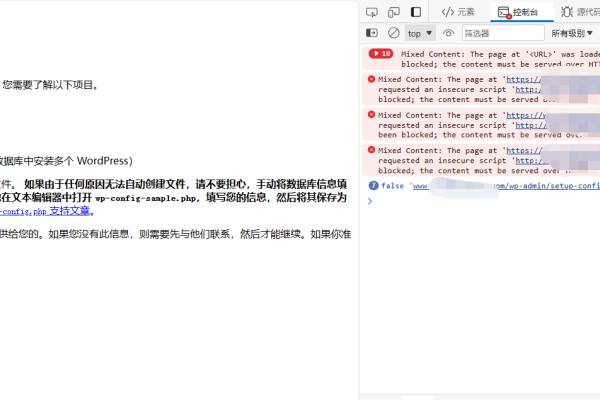Viewport: 600px width, 400px height.
Task: Open the config.php 支持文章 link
Action: (x=45, y=211)
